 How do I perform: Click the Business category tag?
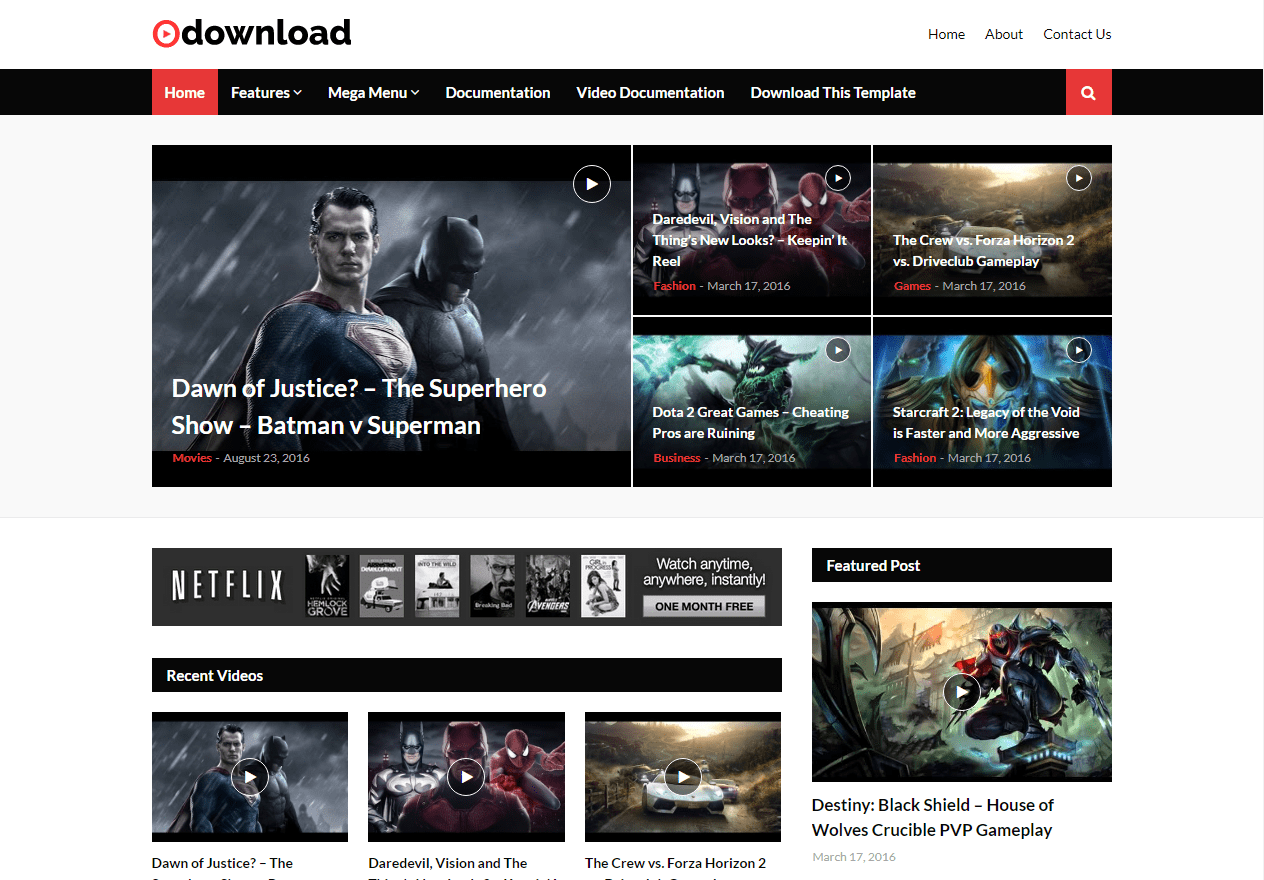[x=677, y=458]
